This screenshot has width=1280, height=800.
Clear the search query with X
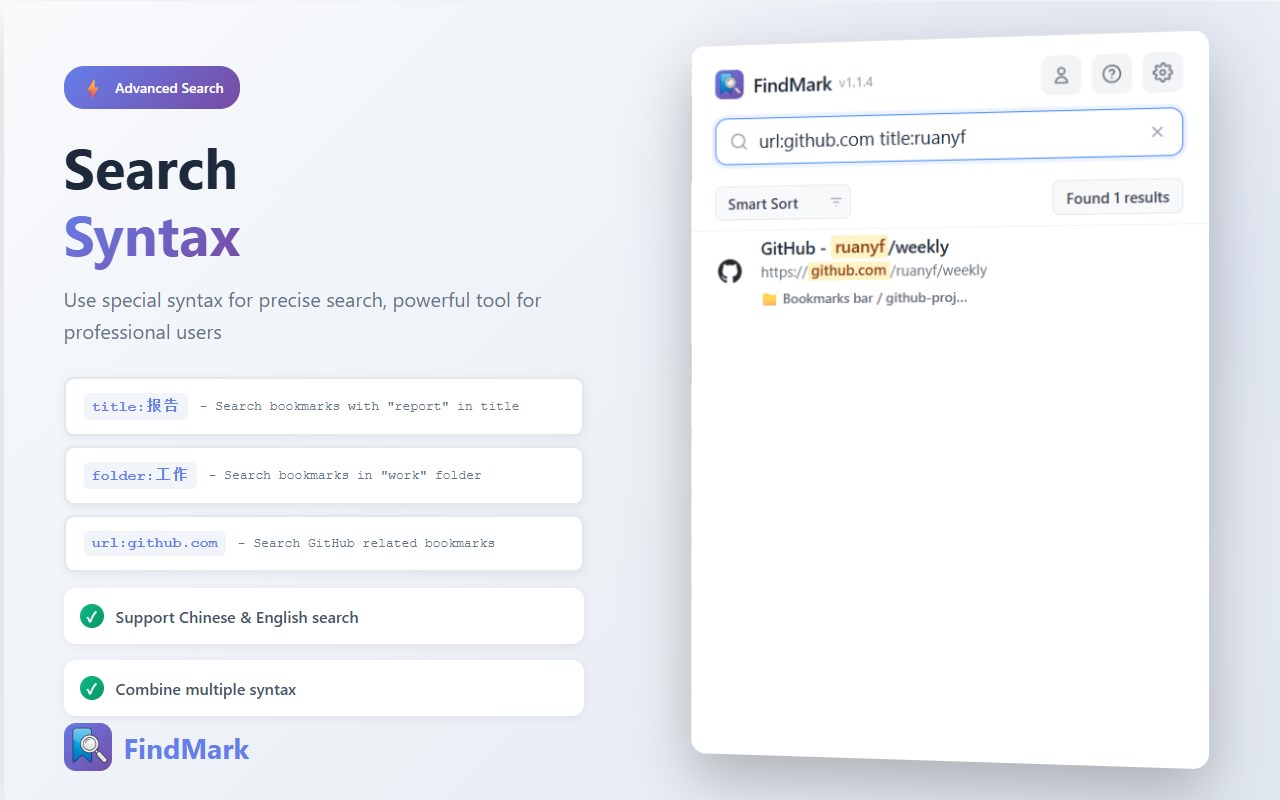click(x=1157, y=132)
